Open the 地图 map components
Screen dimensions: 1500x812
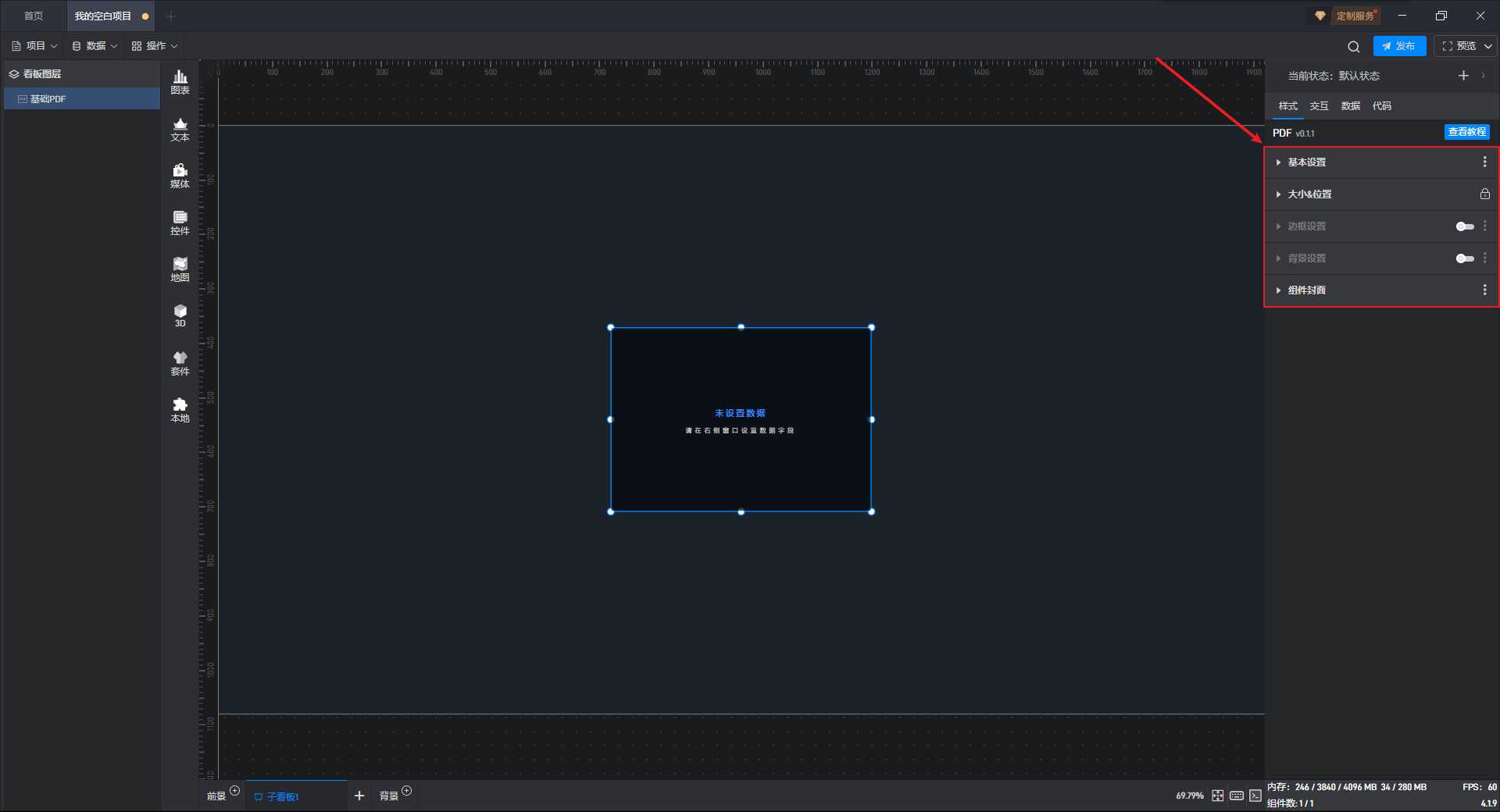pyautogui.click(x=180, y=269)
